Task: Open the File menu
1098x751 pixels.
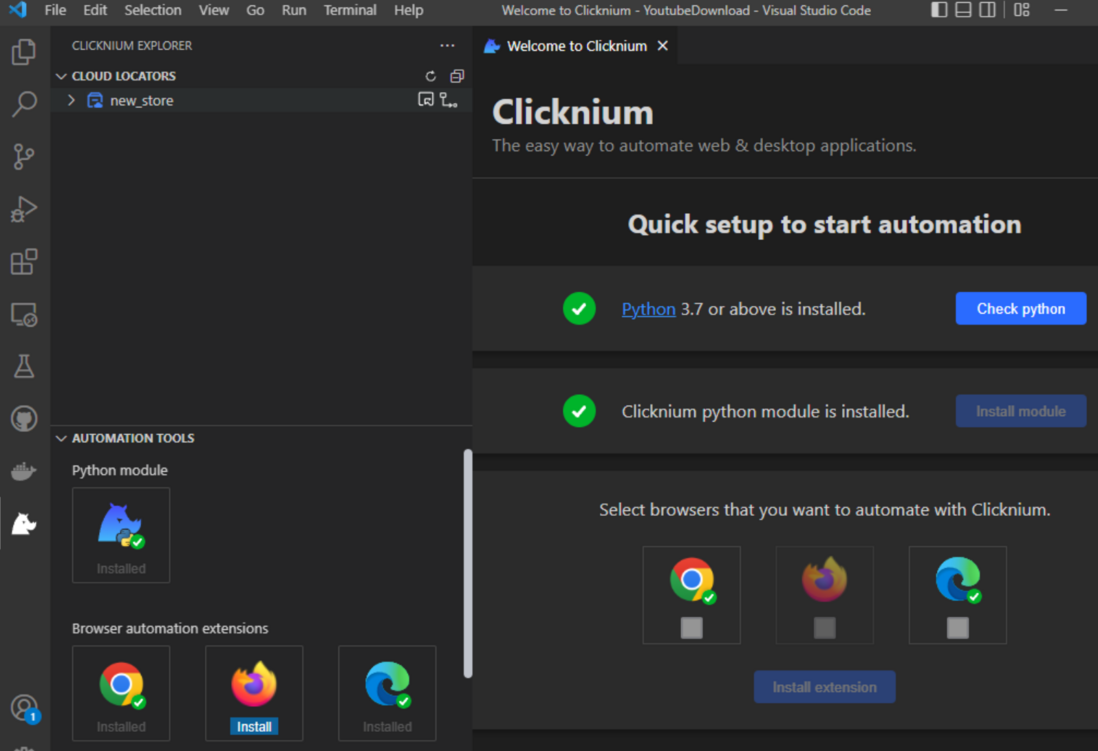Action: click(x=55, y=10)
